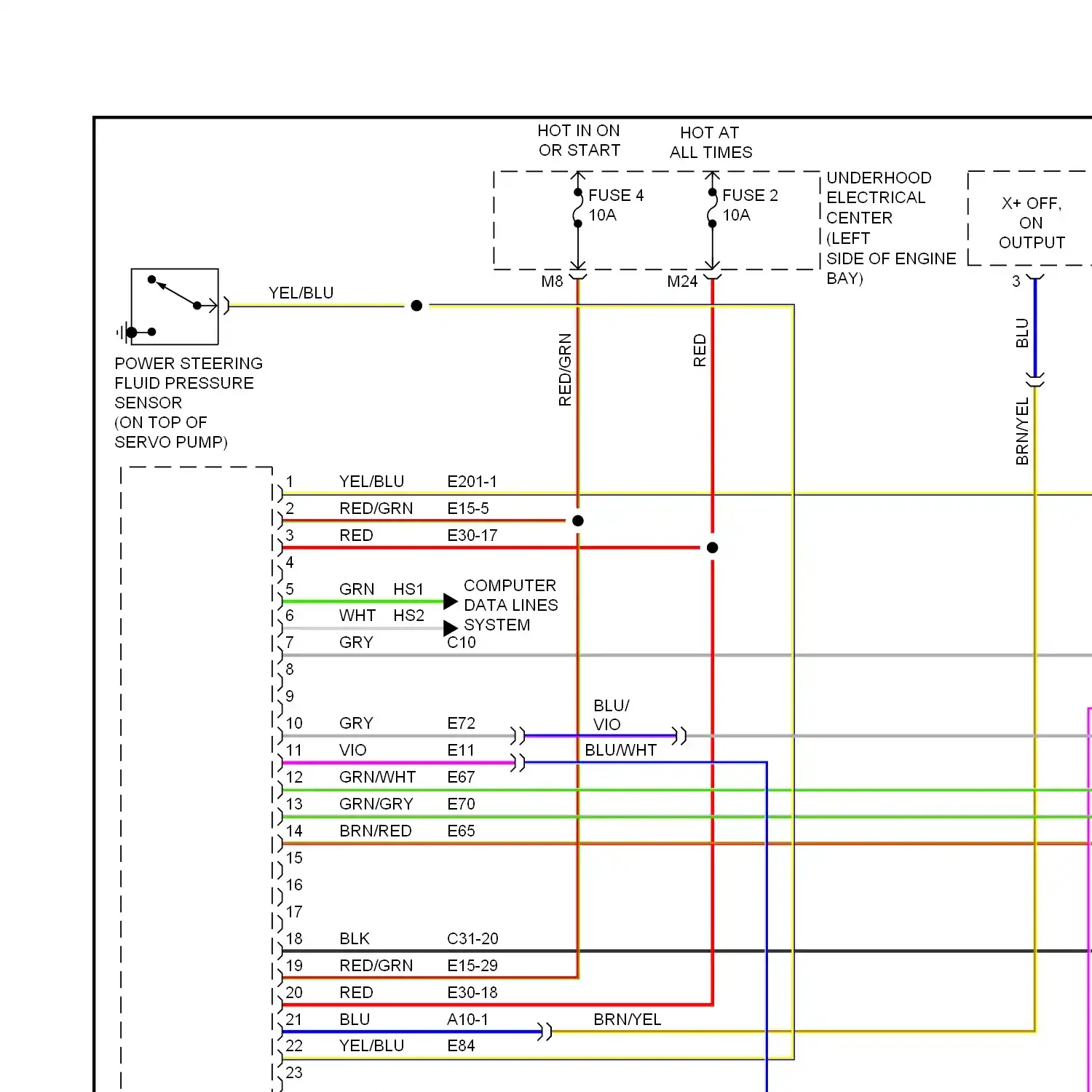Click the HS2 data line label
The width and height of the screenshot is (1092, 1092).
[x=408, y=616]
